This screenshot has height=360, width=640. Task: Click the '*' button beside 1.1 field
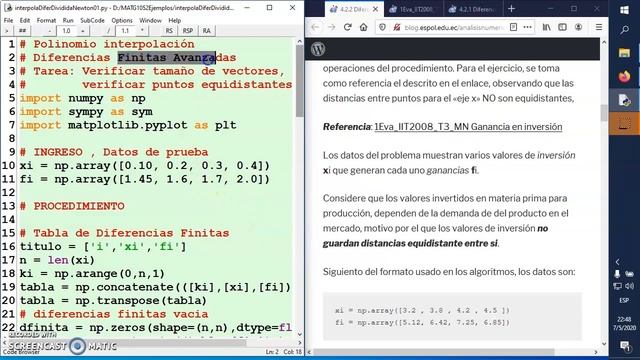pyautogui.click(x=142, y=31)
